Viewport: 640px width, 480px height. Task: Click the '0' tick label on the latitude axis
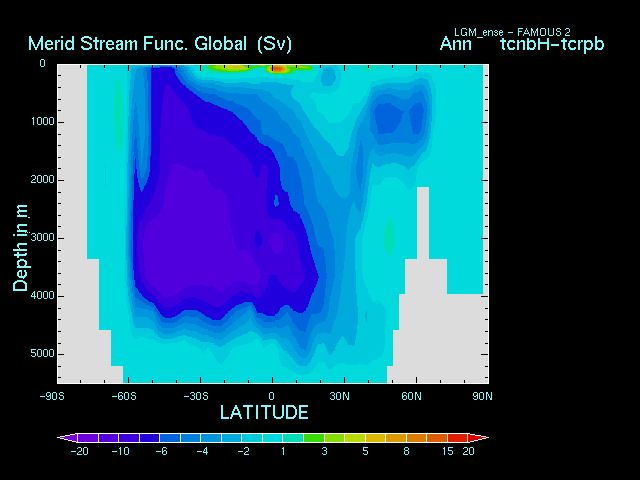[x=271, y=396]
